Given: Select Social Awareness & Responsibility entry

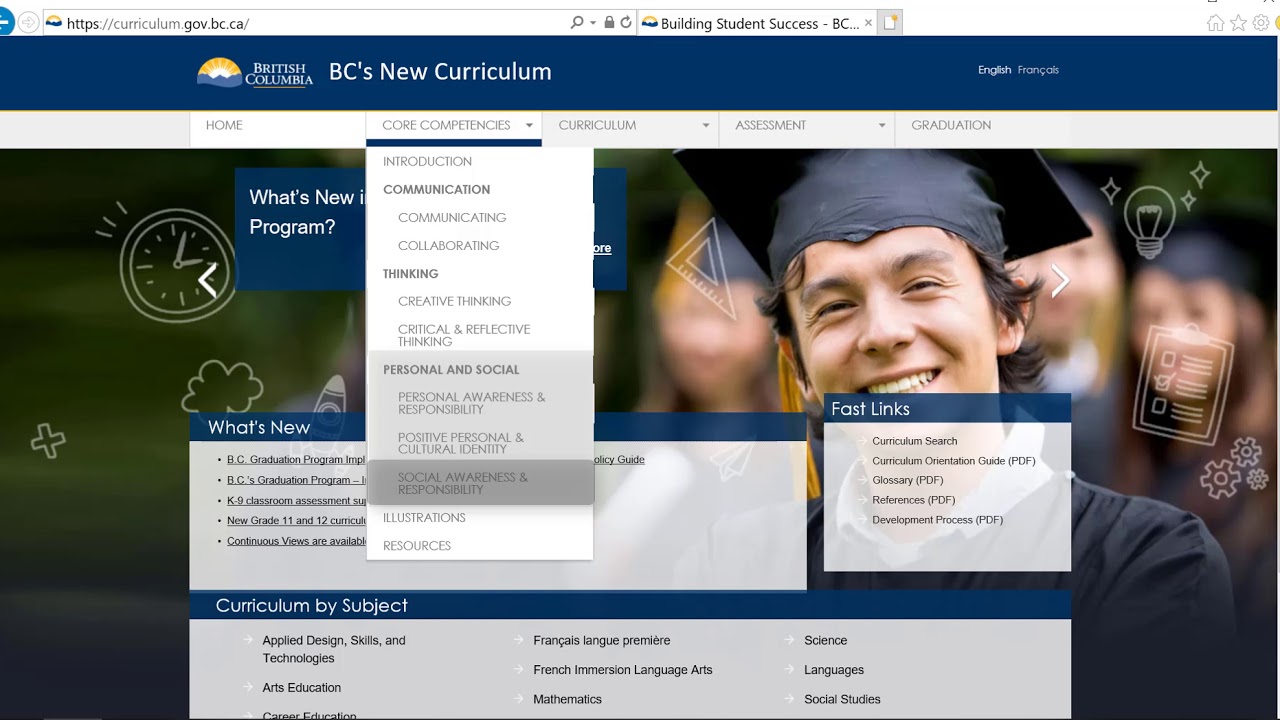Looking at the screenshot, I should click(480, 483).
